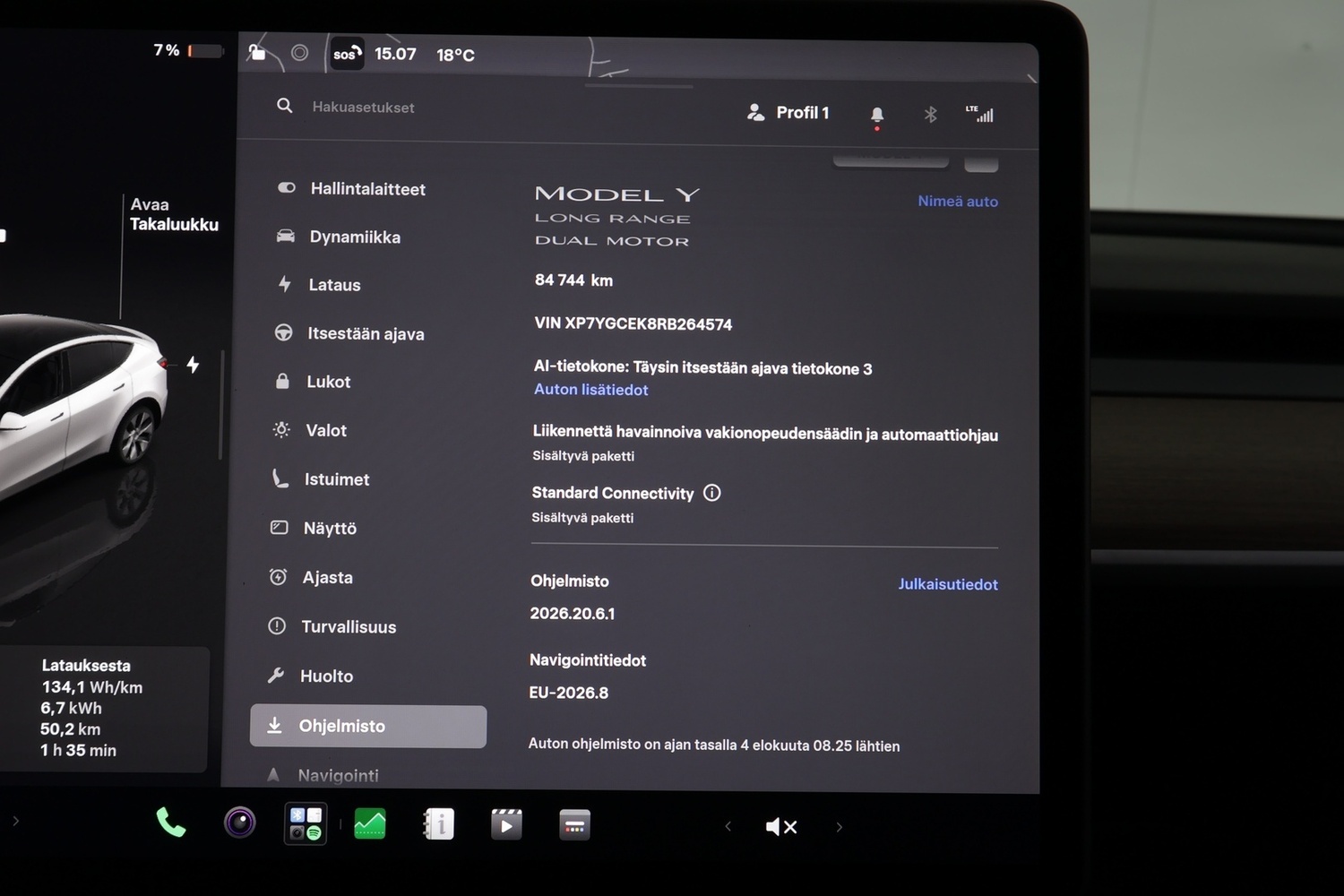Select the highlighted Ohjelmisto menu item

click(368, 727)
